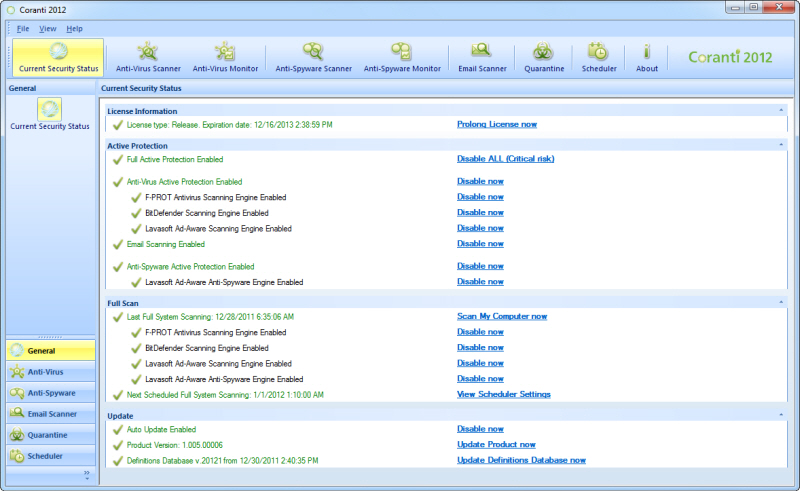Select the General sidebar section
800x491 pixels.
pos(51,351)
